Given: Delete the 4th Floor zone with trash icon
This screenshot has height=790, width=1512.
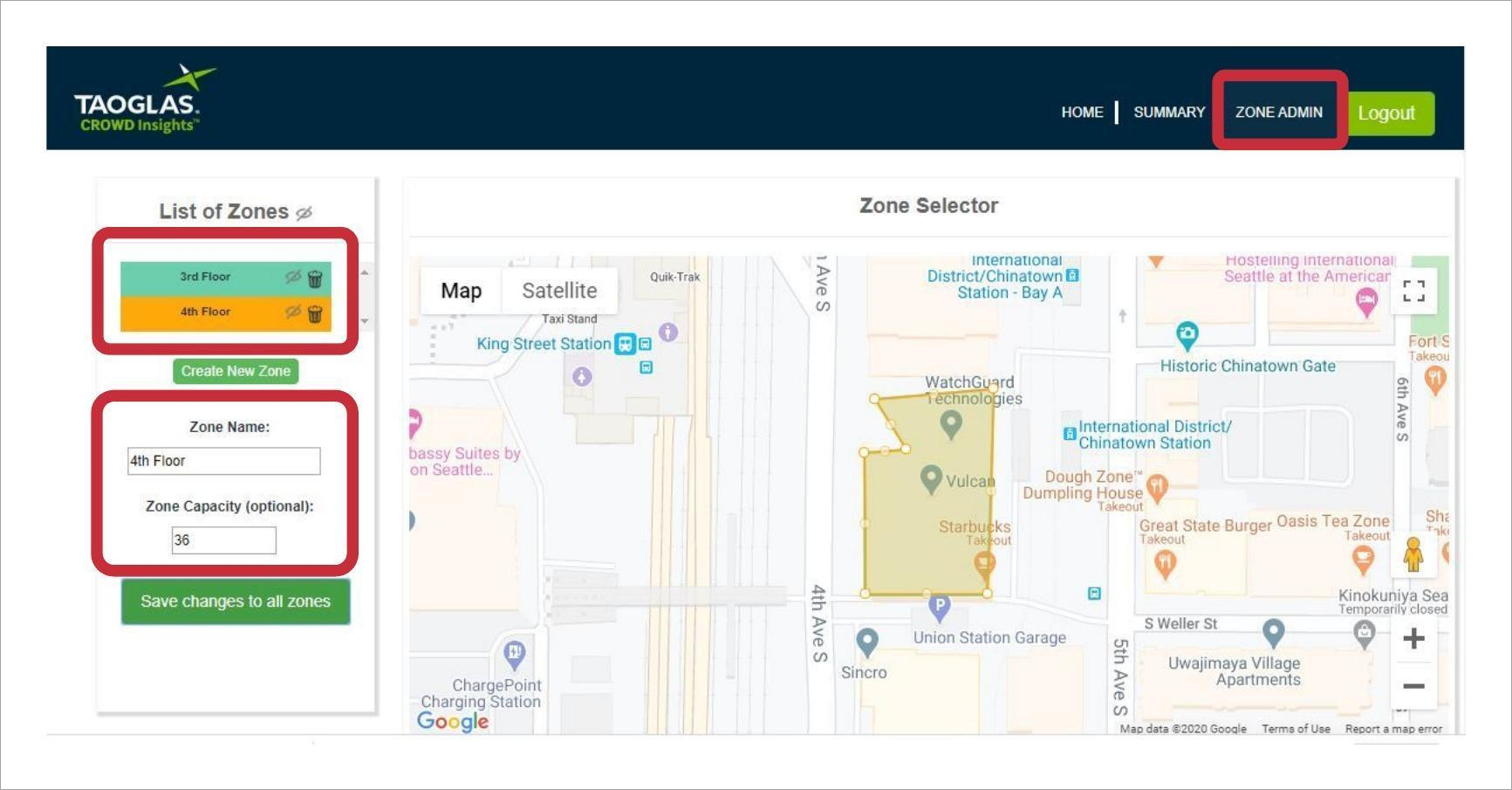Looking at the screenshot, I should [316, 312].
